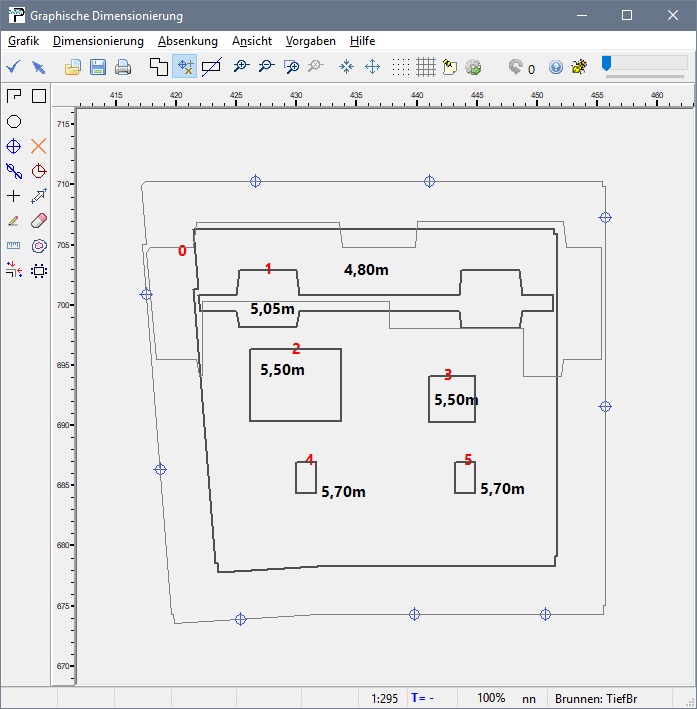Click the blue ruler measure tool
The image size is (697, 709).
(14, 245)
